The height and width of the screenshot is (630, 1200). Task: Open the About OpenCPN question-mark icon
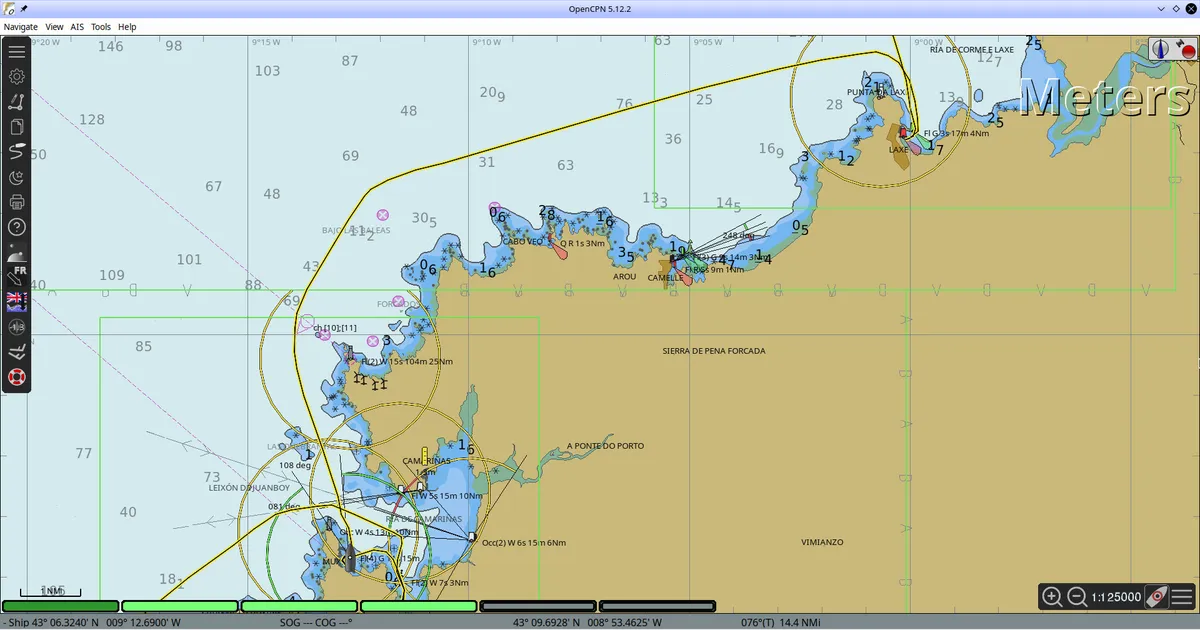coord(17,227)
